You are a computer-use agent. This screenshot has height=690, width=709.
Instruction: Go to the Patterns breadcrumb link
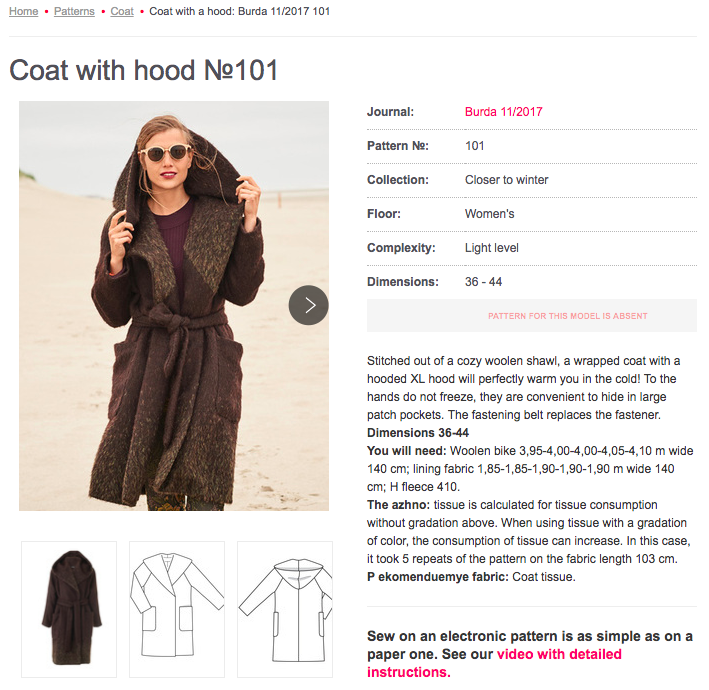click(x=74, y=11)
